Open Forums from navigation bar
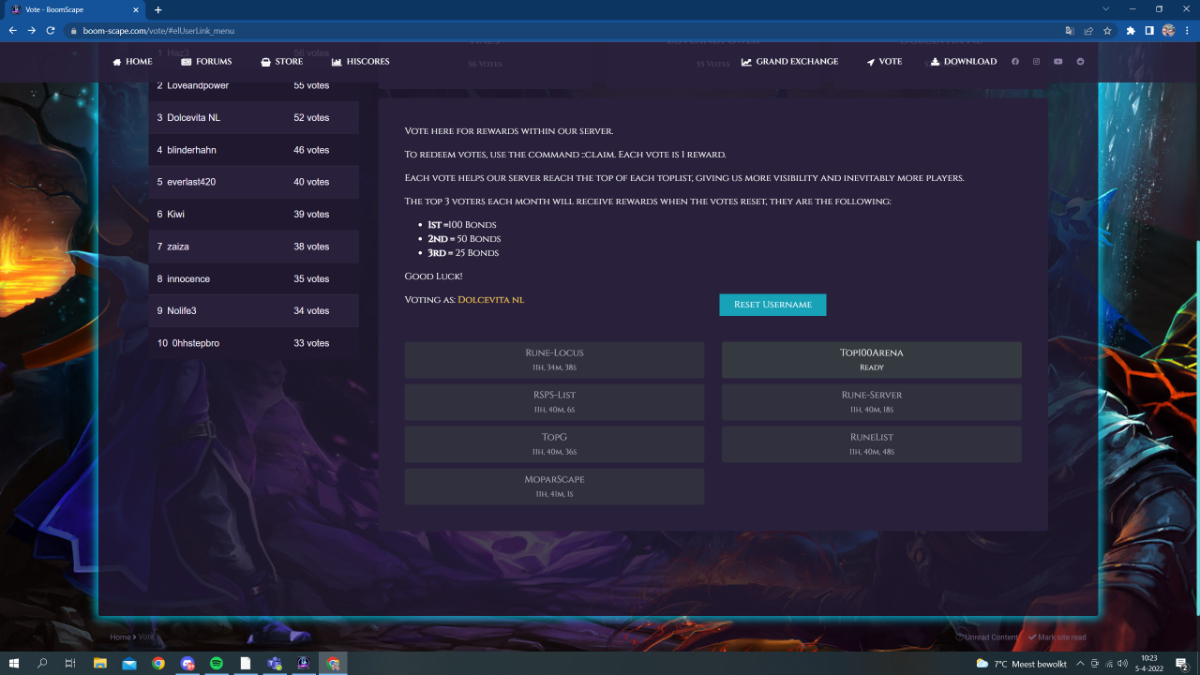1200x675 pixels. tap(206, 61)
